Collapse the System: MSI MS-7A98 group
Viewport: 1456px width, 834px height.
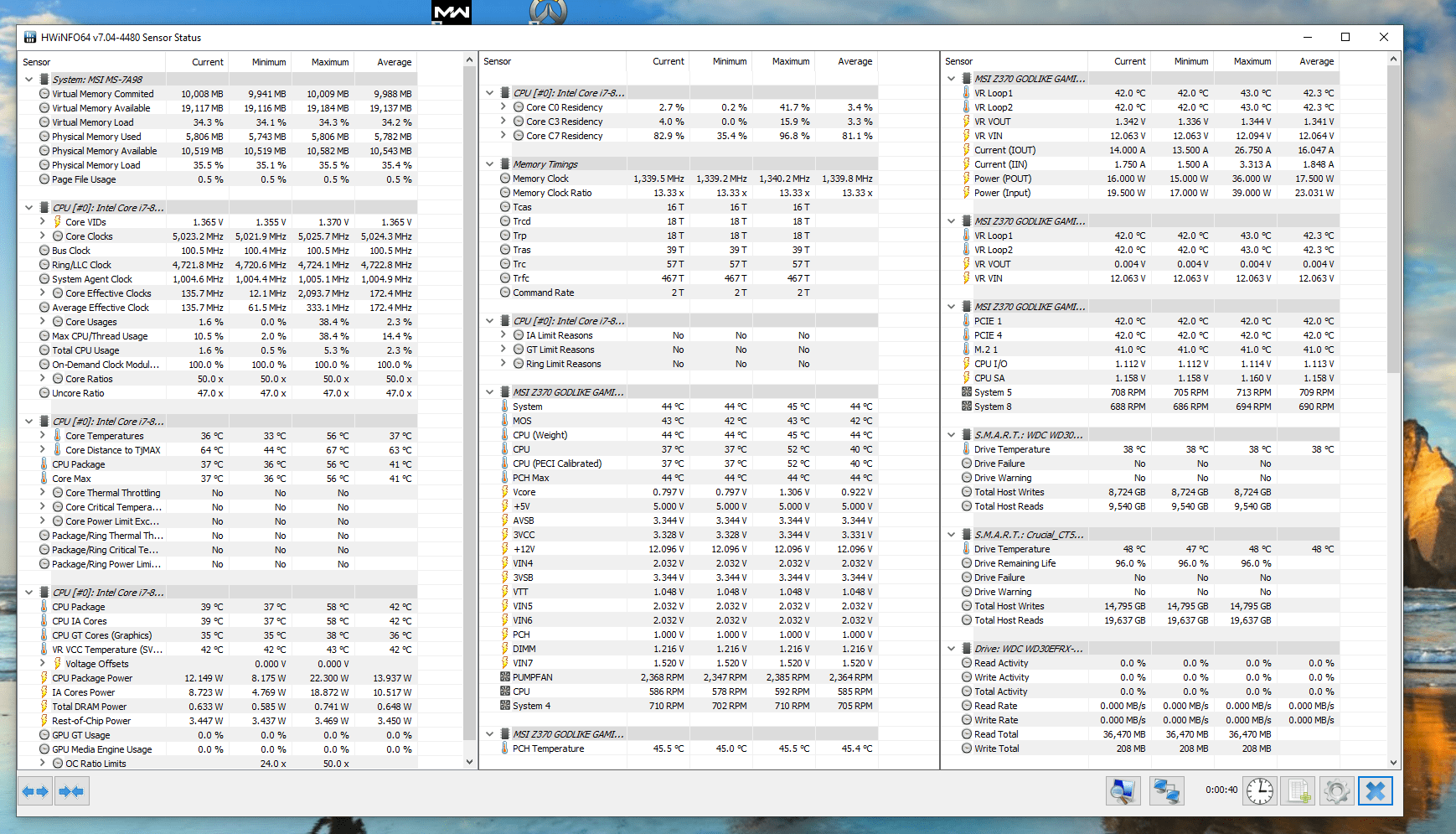28,80
